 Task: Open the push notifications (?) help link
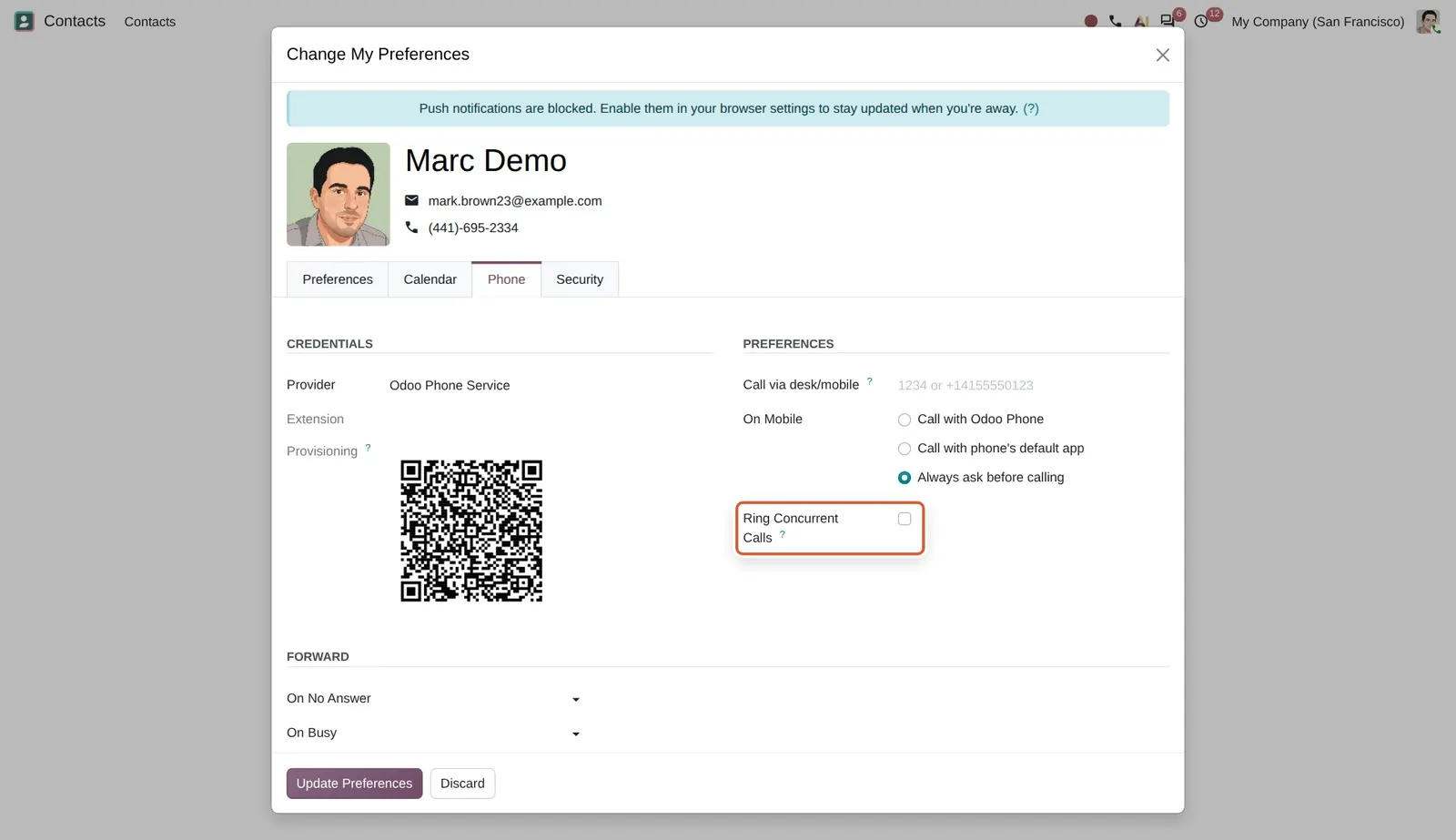click(1030, 108)
